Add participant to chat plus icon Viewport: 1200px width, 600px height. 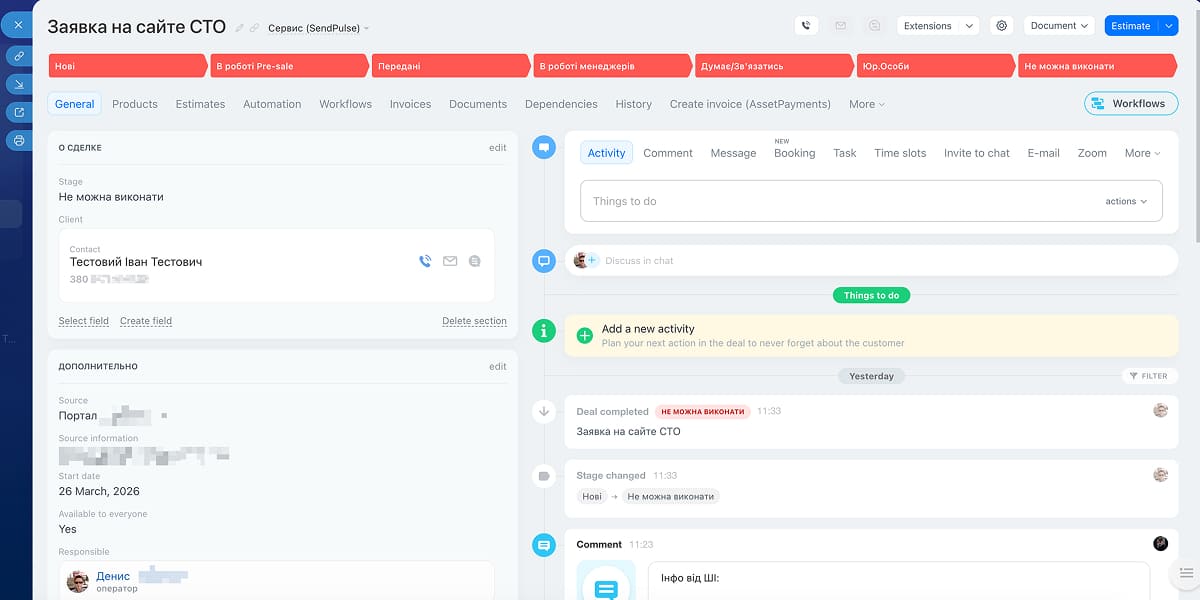tap(591, 260)
